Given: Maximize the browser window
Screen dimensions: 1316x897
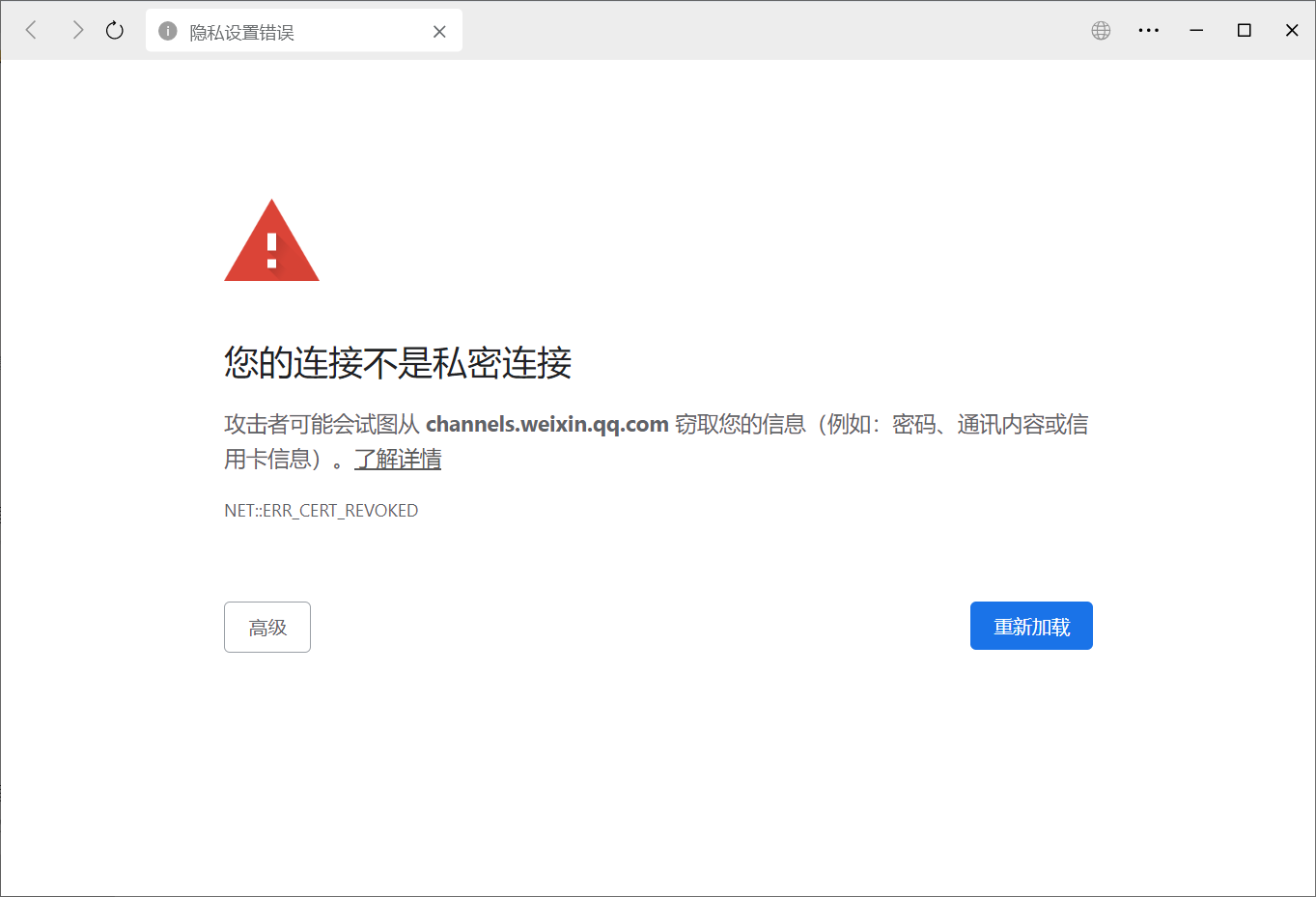Looking at the screenshot, I should [x=1245, y=31].
